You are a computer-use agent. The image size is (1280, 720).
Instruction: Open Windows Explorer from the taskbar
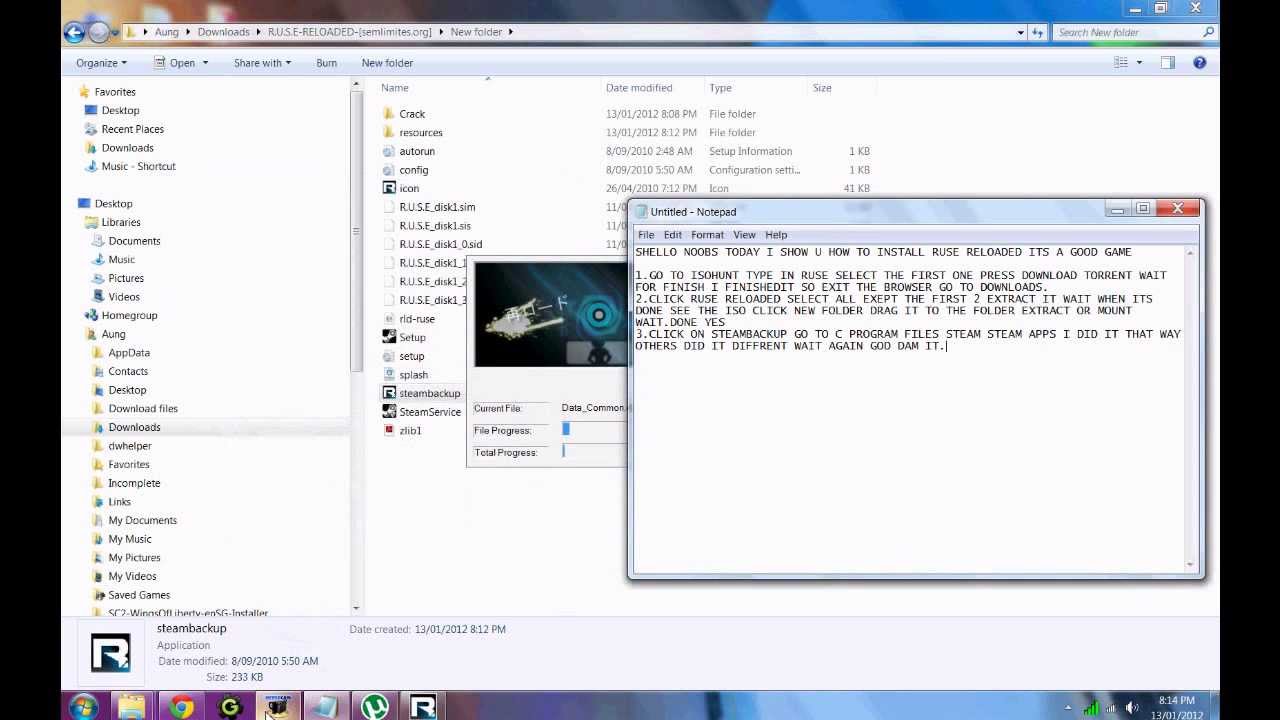(x=131, y=707)
